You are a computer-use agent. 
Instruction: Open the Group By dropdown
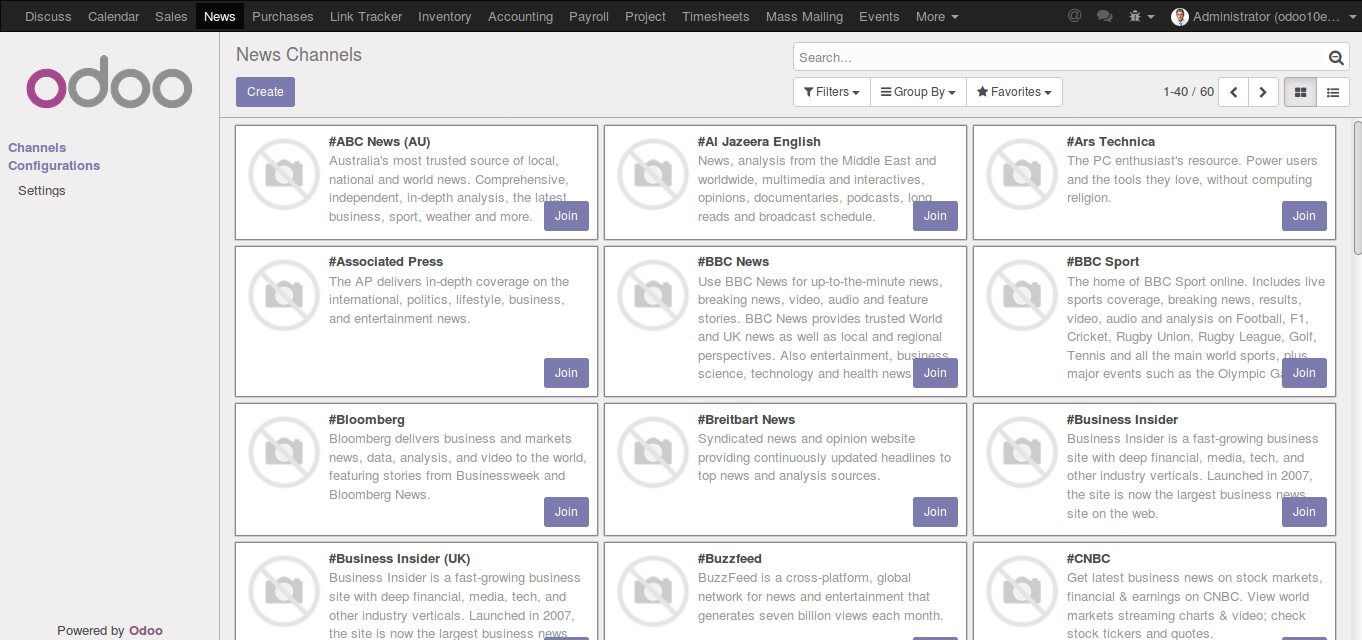click(918, 92)
